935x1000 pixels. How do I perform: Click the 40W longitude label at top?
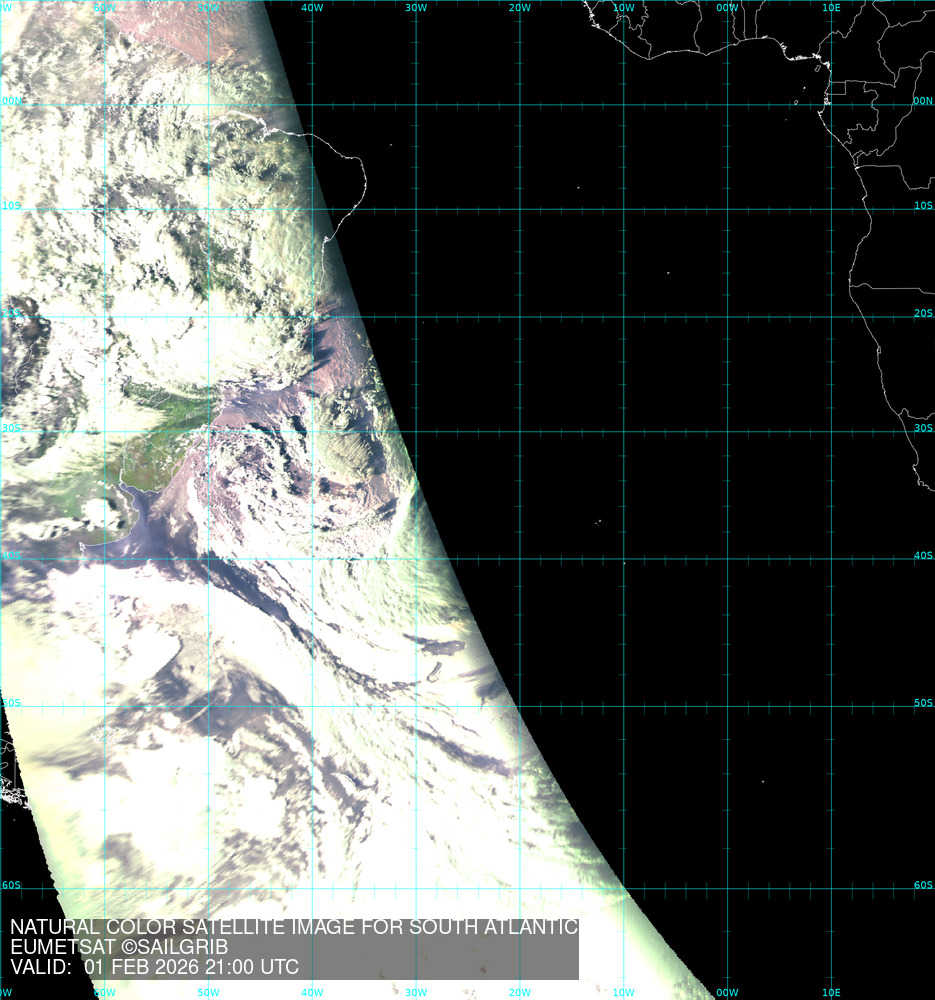[x=312, y=7]
